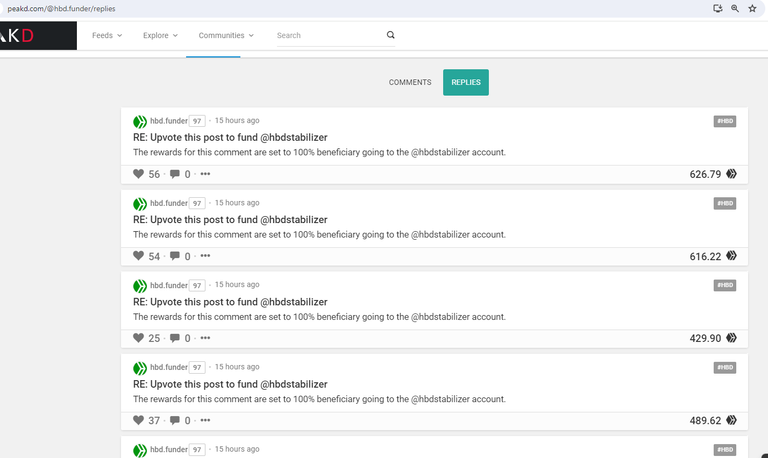Click the vote count 56
The image size is (768, 458).
[x=154, y=174]
